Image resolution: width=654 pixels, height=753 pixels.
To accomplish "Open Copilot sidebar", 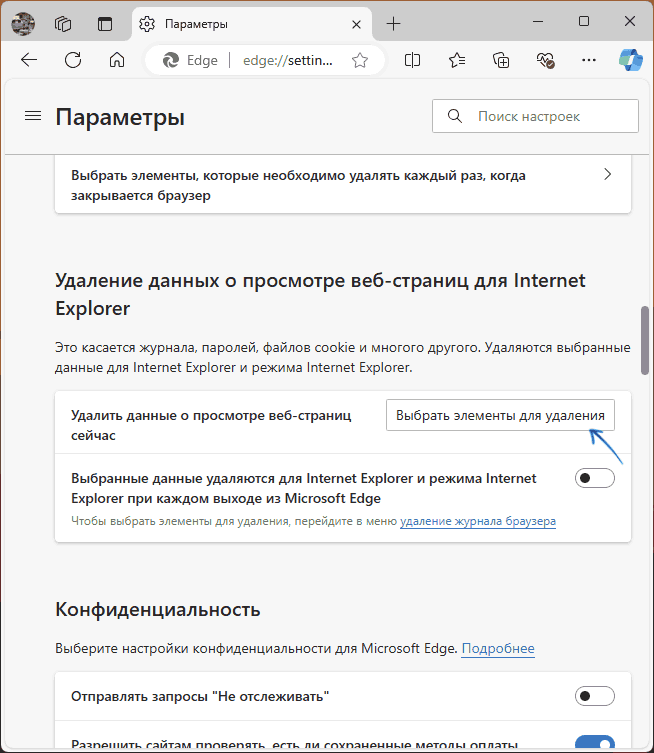I will (x=630, y=60).
